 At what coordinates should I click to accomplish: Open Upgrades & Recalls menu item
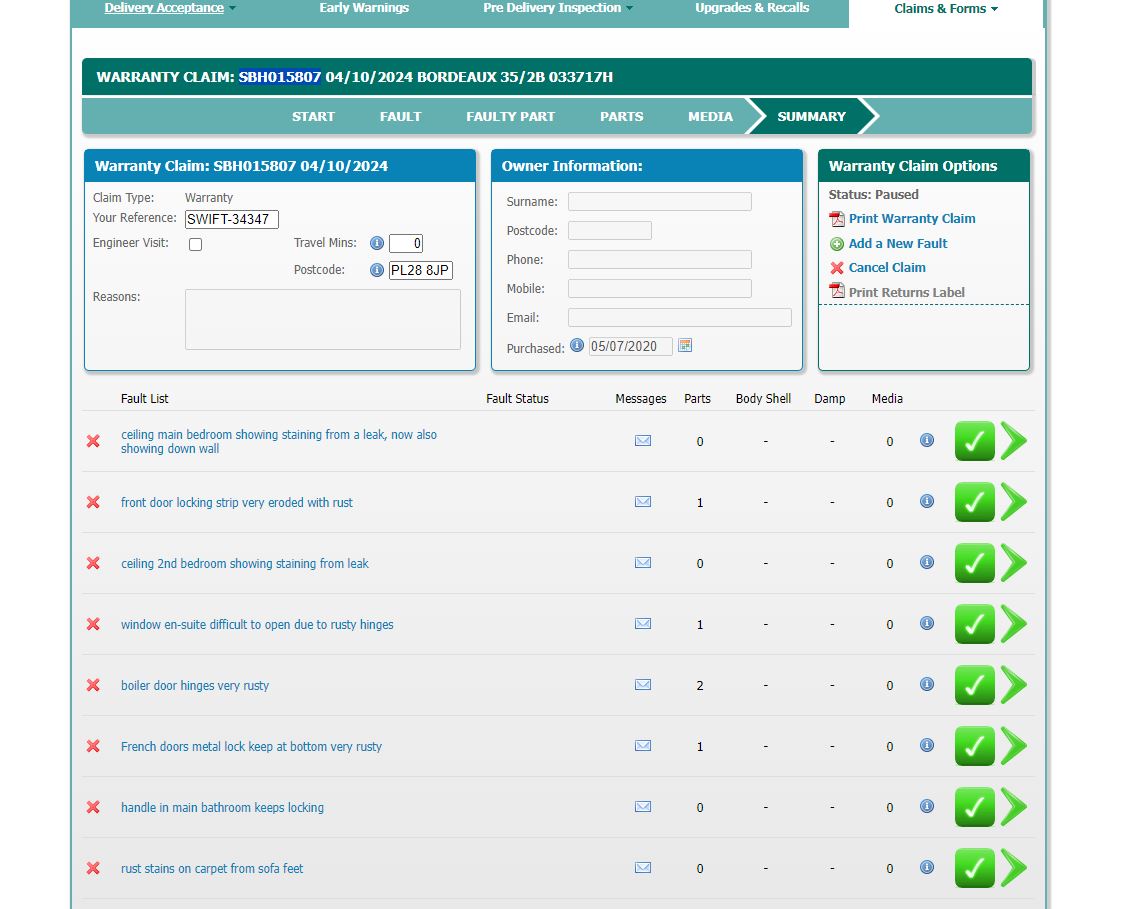point(752,8)
